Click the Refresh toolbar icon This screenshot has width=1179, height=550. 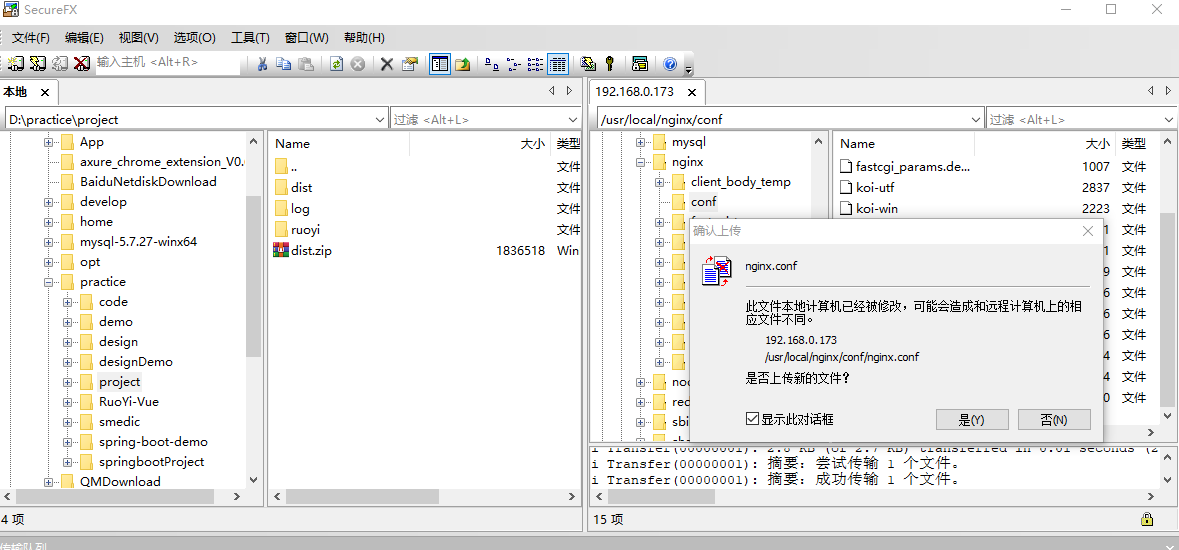(x=337, y=64)
